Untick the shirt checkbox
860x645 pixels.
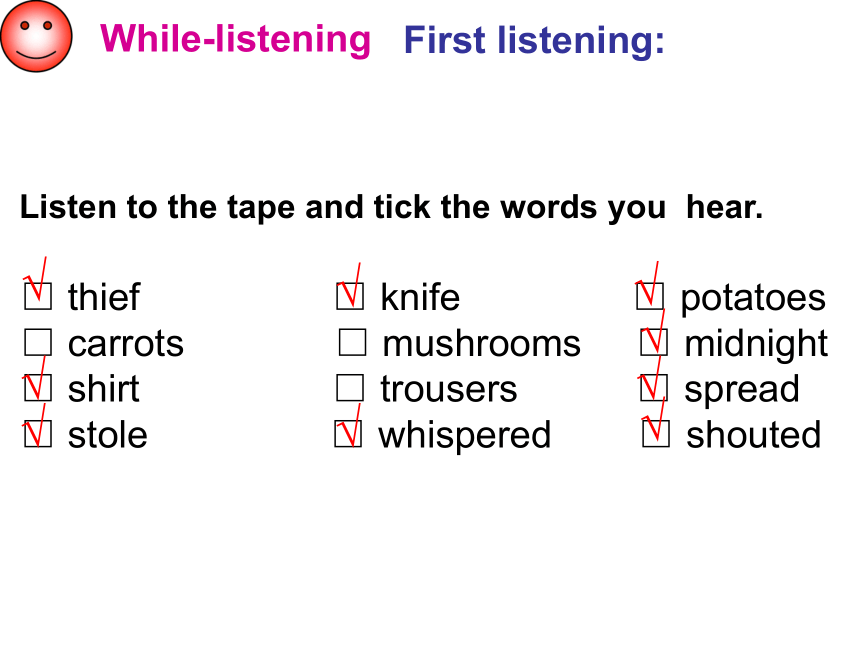coord(38,388)
